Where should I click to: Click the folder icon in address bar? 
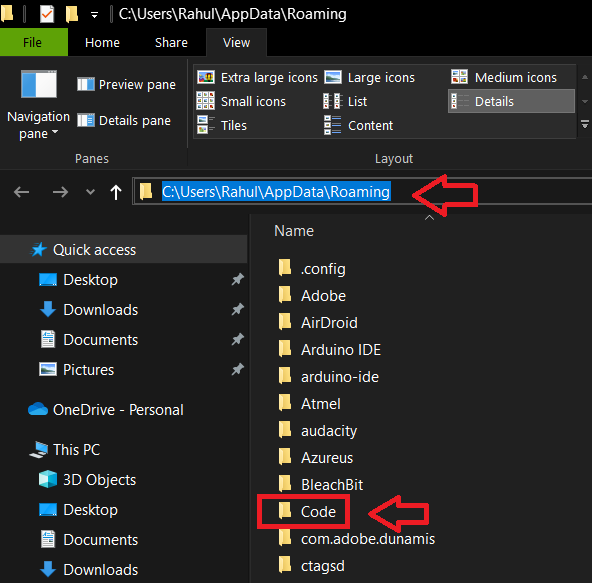pos(145,191)
